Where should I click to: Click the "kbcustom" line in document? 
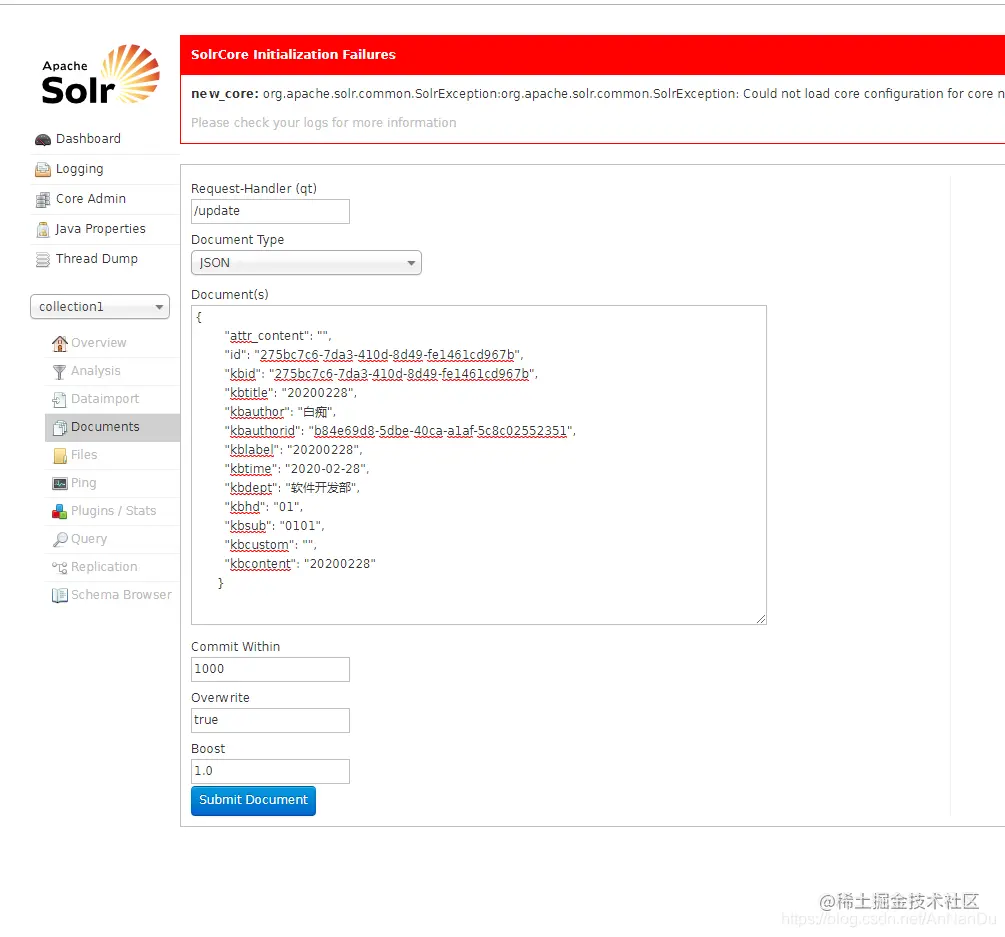pyautogui.click(x=270, y=545)
